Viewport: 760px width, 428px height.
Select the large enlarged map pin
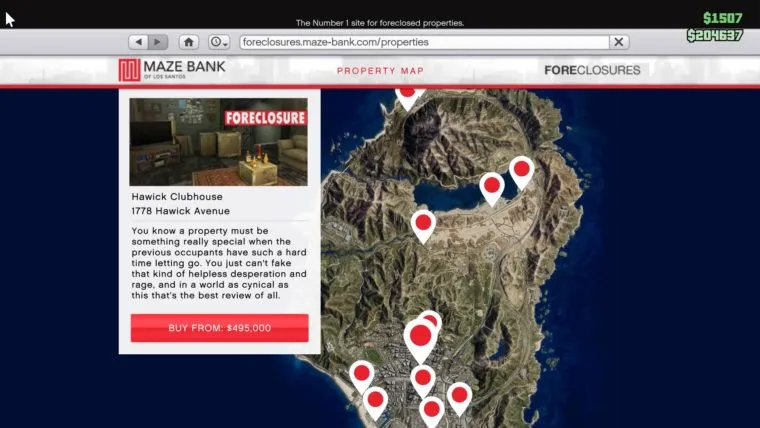coord(420,337)
